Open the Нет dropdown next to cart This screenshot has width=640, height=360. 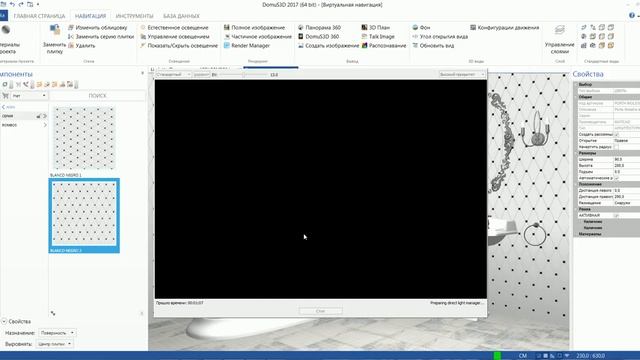pyautogui.click(x=29, y=96)
